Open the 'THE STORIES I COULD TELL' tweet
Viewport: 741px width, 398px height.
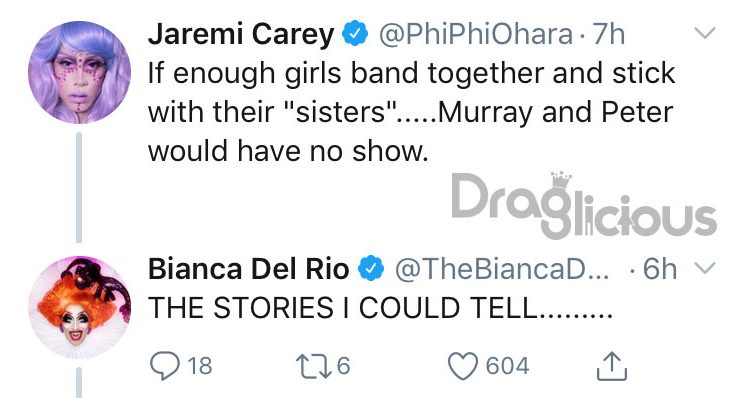[380, 308]
